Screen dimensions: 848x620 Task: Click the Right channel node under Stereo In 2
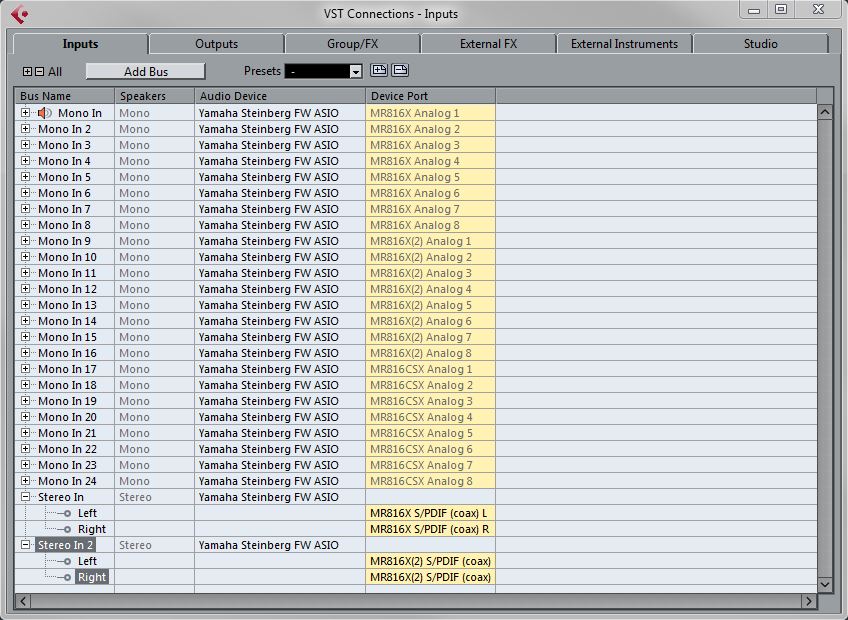coord(67,577)
